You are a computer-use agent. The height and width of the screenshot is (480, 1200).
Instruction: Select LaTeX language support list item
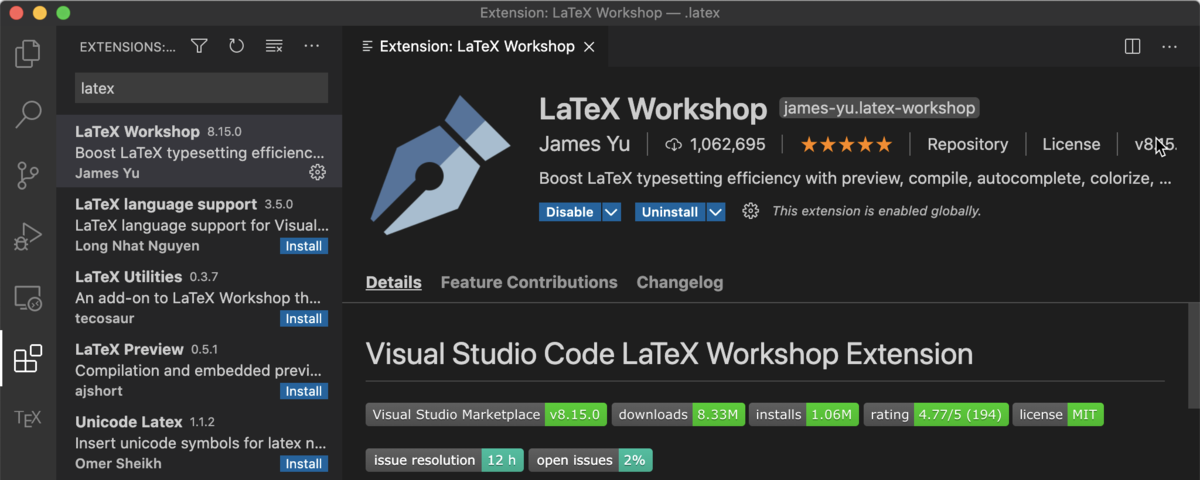coord(199,224)
